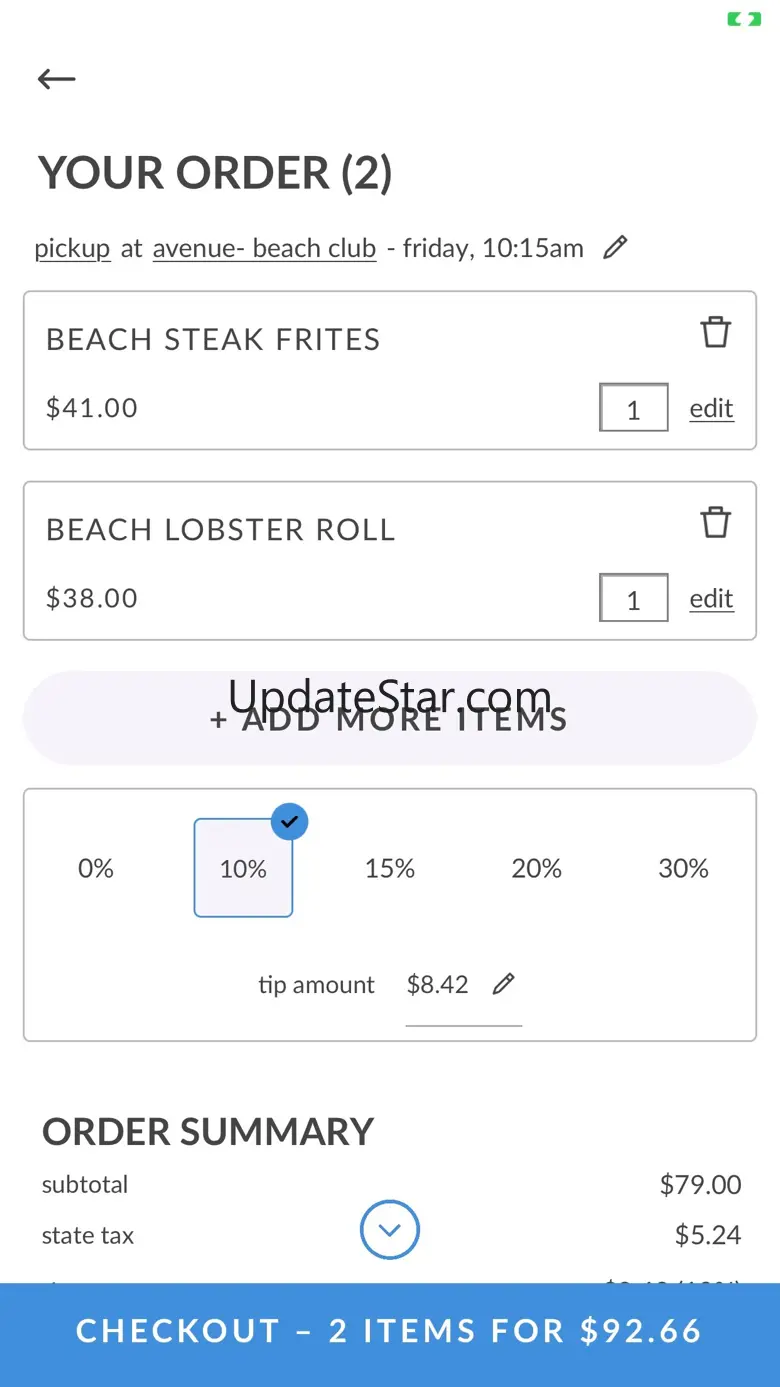Remove Beach Lobster Roll via trash icon
The width and height of the screenshot is (780, 1387).
[x=715, y=522]
